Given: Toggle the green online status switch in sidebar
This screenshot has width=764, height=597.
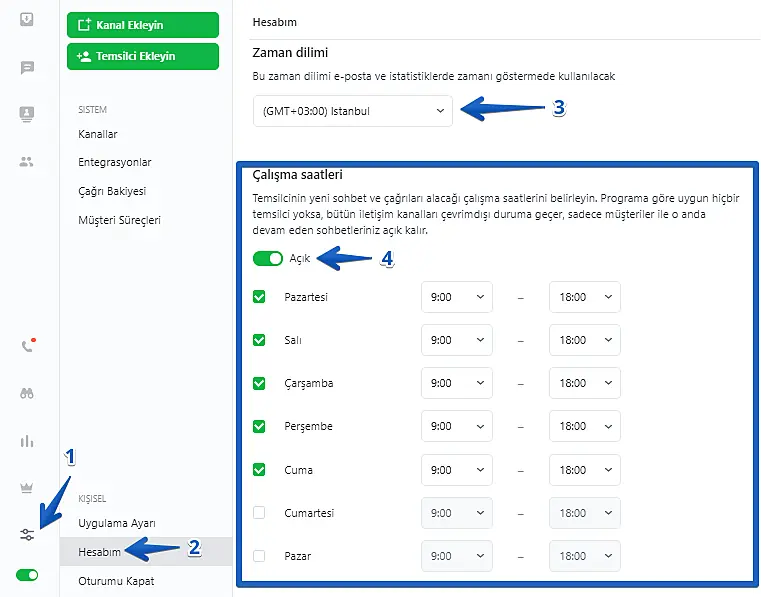Looking at the screenshot, I should tap(27, 576).
